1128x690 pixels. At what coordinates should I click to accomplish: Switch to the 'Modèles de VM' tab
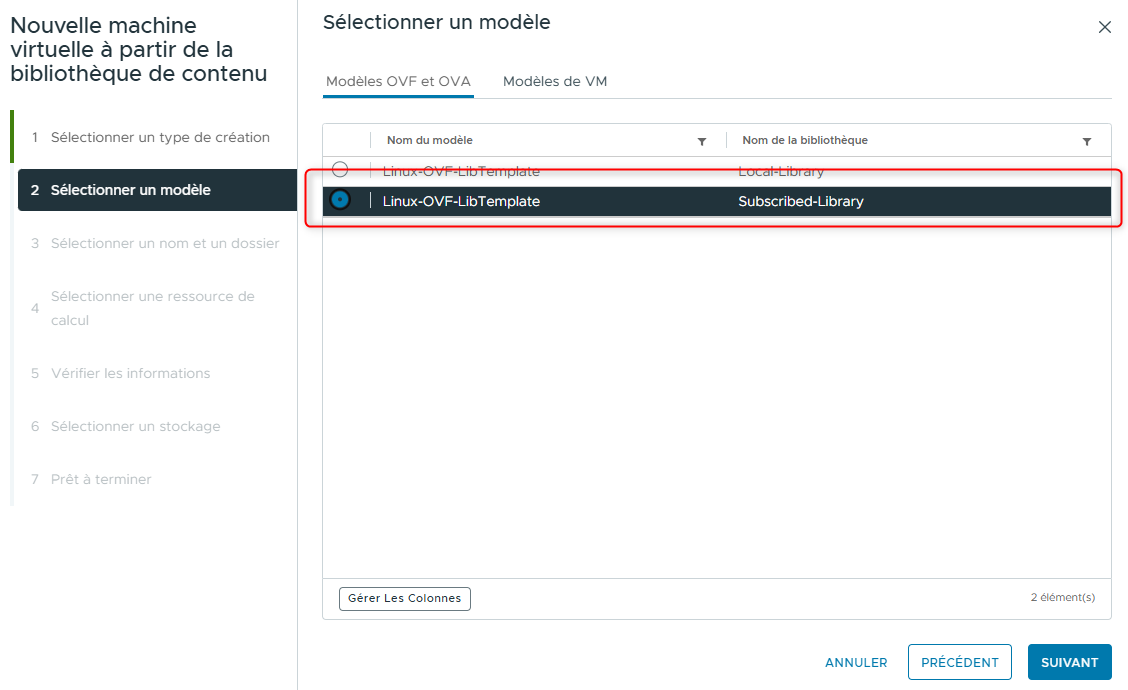(555, 81)
